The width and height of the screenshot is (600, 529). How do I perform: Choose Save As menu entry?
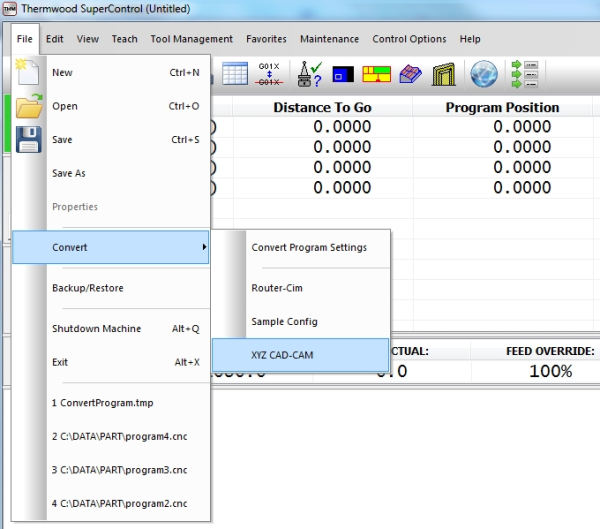(111, 173)
